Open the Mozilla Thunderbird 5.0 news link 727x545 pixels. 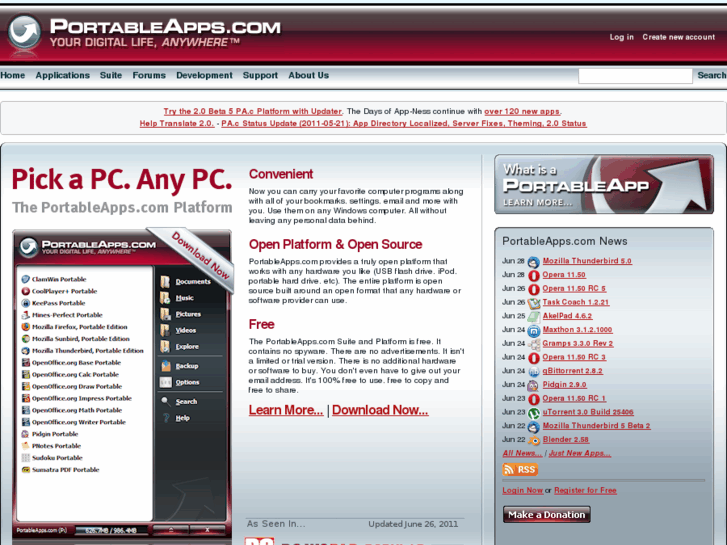click(587, 261)
